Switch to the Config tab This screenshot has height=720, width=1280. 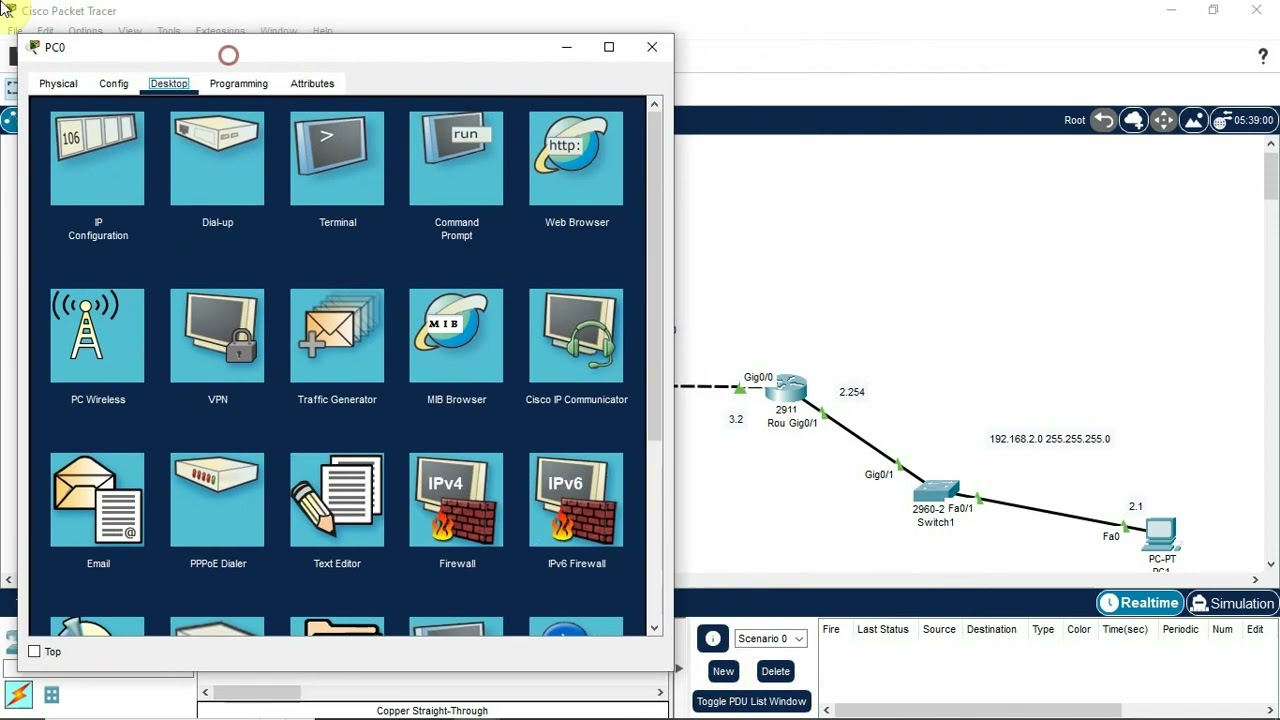114,84
